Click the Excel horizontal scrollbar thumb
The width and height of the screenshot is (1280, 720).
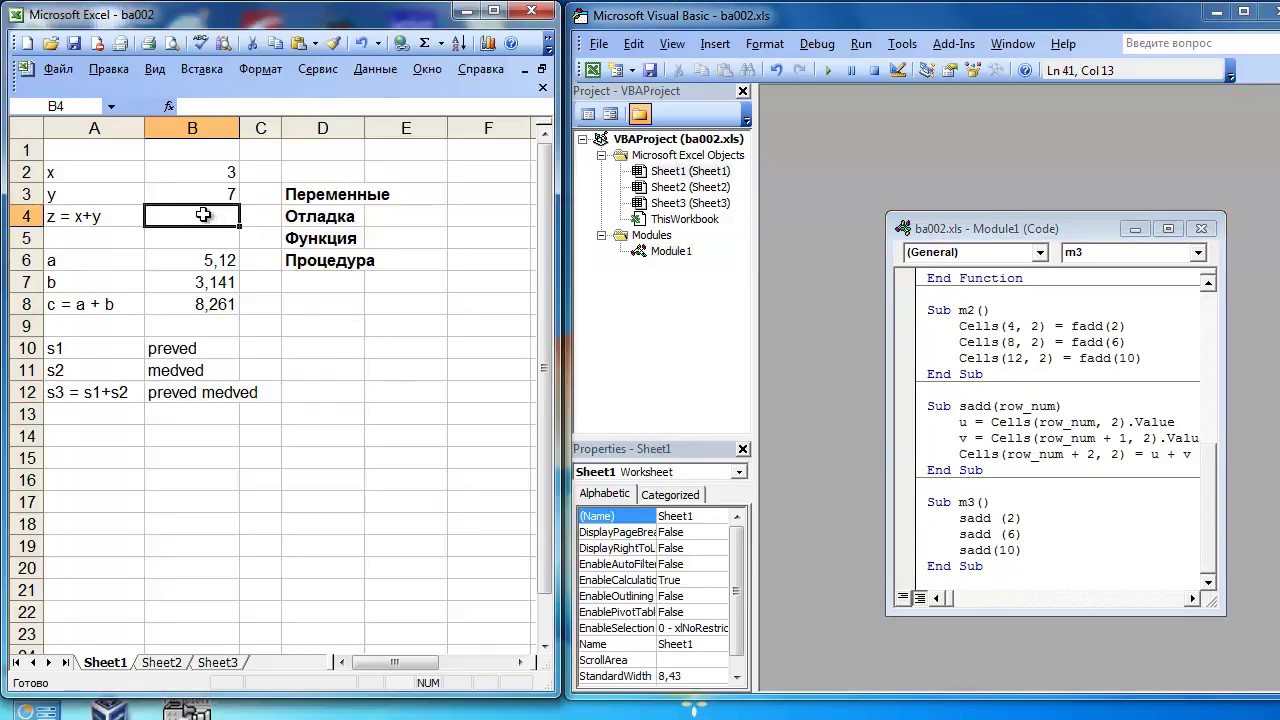click(x=394, y=662)
